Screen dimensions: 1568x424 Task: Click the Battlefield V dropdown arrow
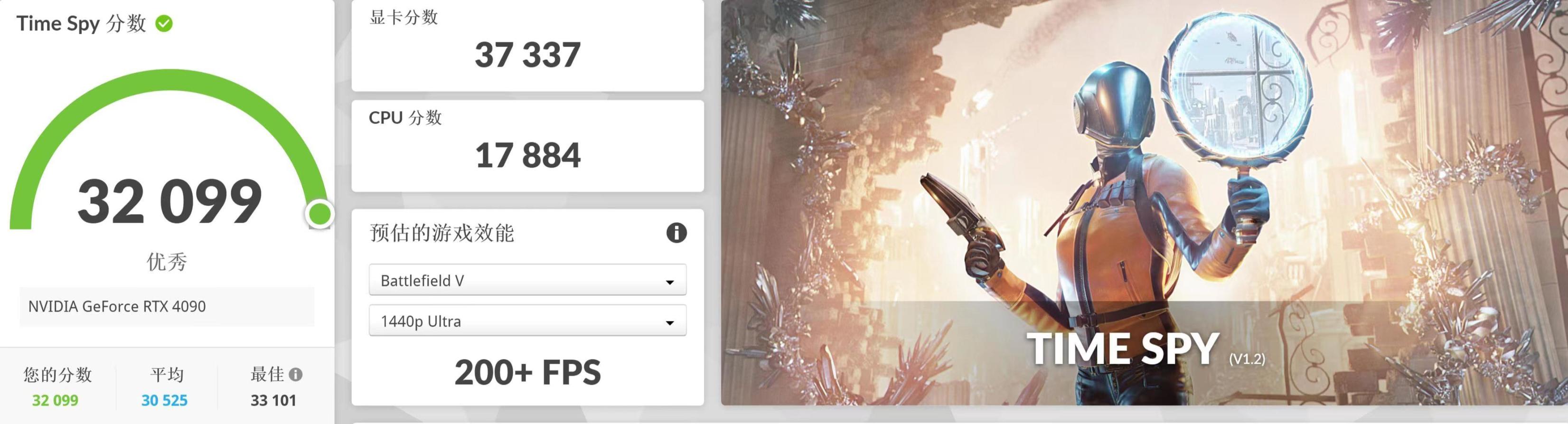669,282
